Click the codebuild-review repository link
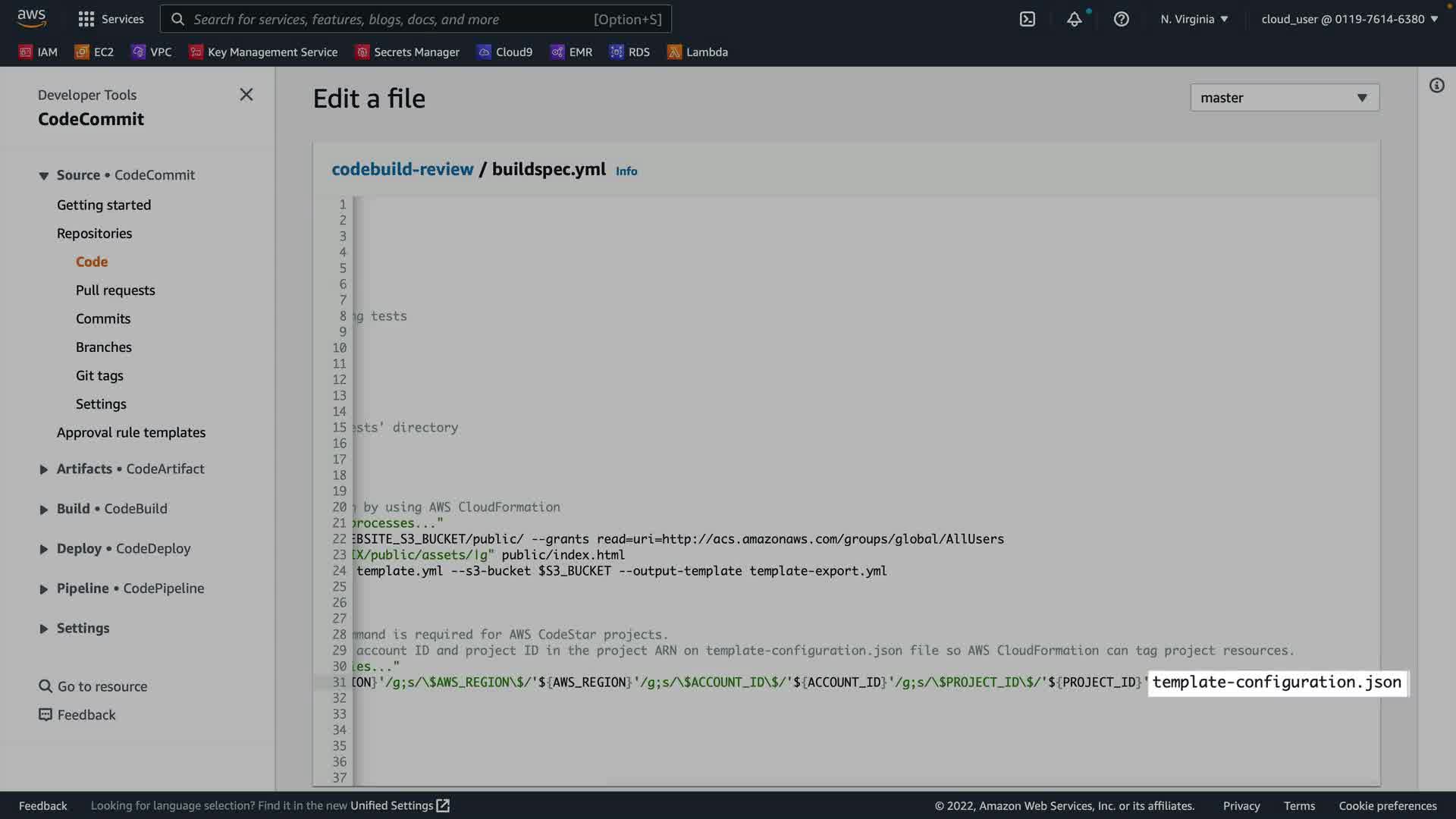Image resolution: width=1456 pixels, height=819 pixels. 402,169
